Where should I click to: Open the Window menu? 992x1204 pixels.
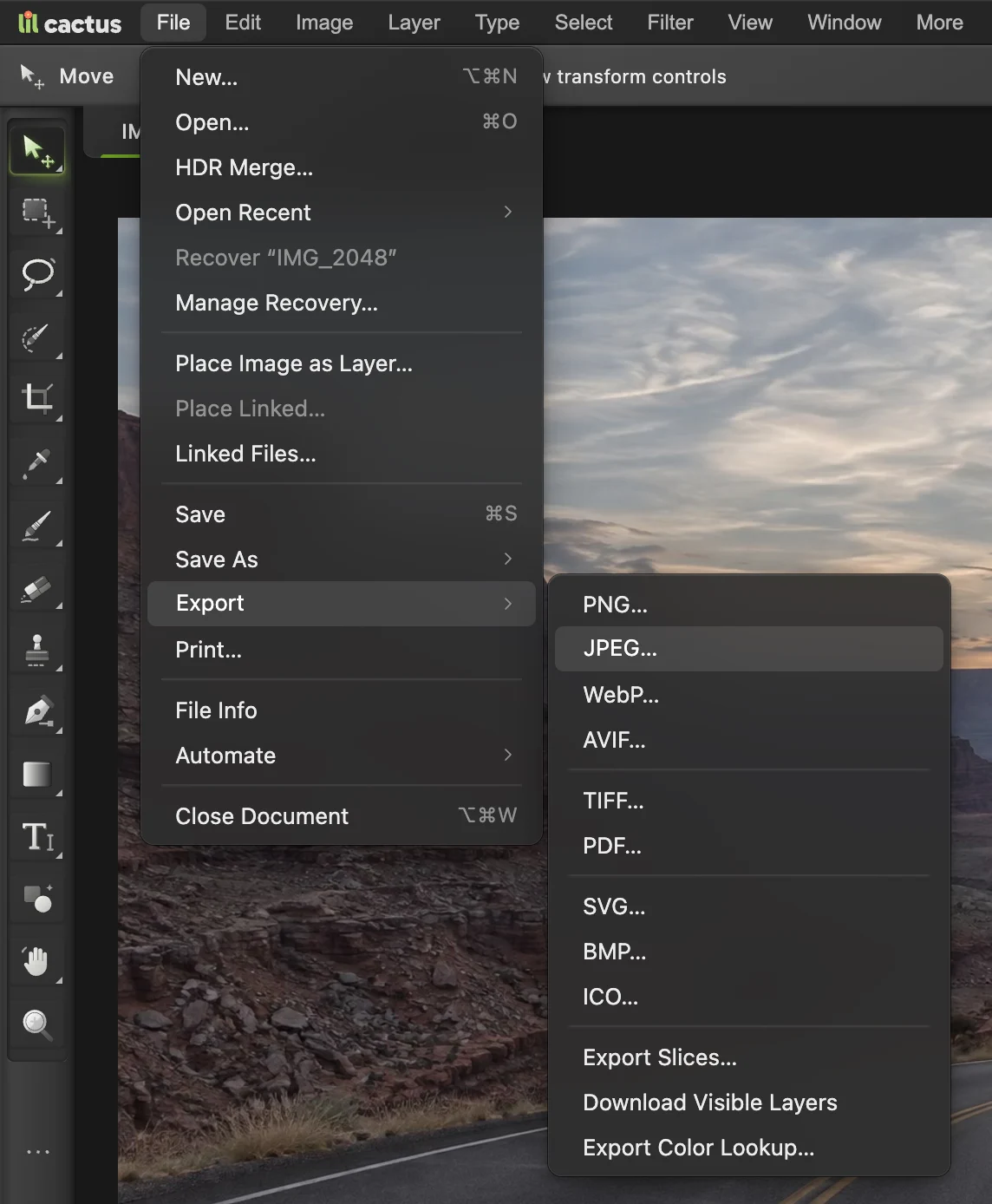click(x=845, y=23)
